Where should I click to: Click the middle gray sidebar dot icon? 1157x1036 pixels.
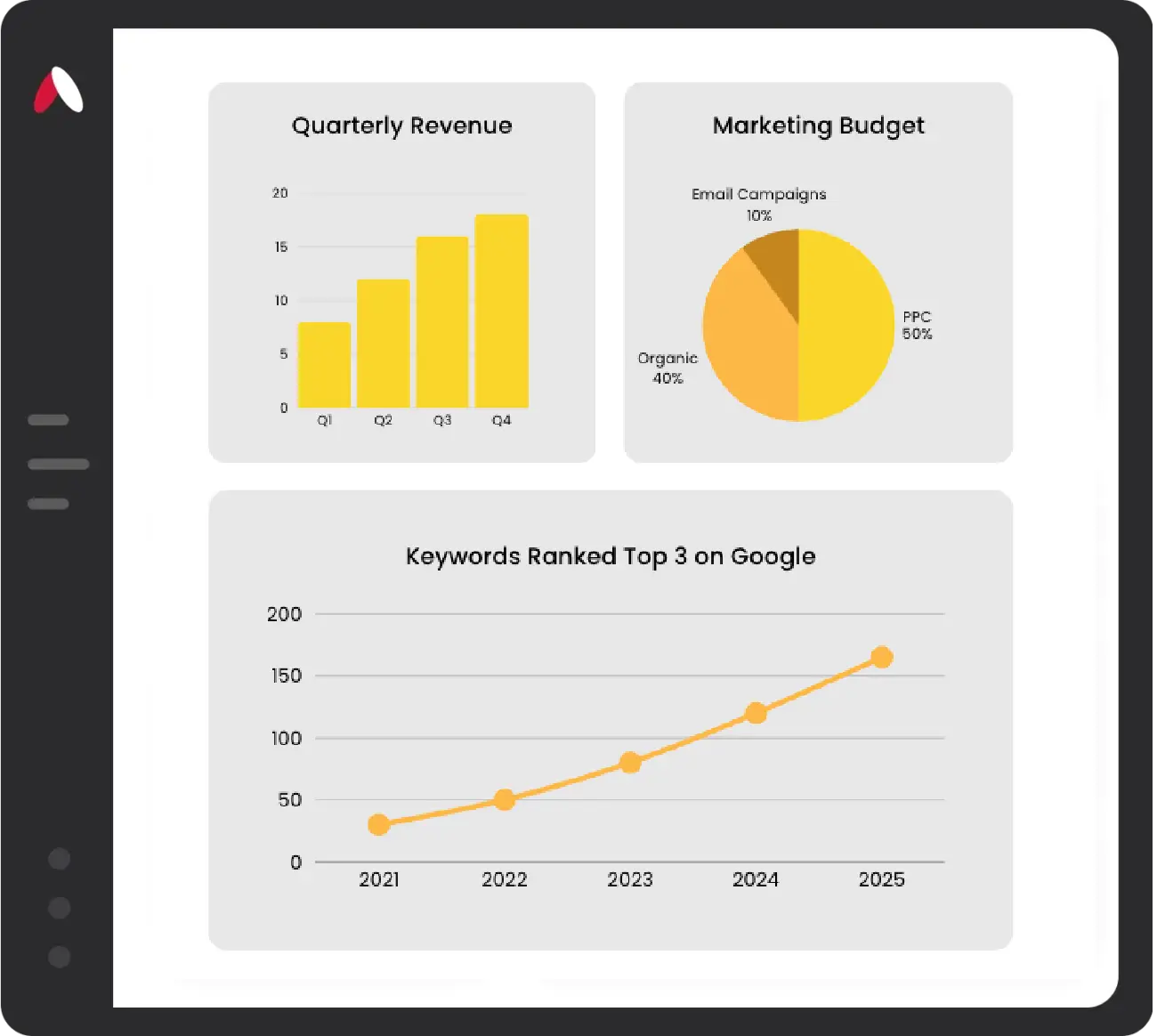point(59,908)
